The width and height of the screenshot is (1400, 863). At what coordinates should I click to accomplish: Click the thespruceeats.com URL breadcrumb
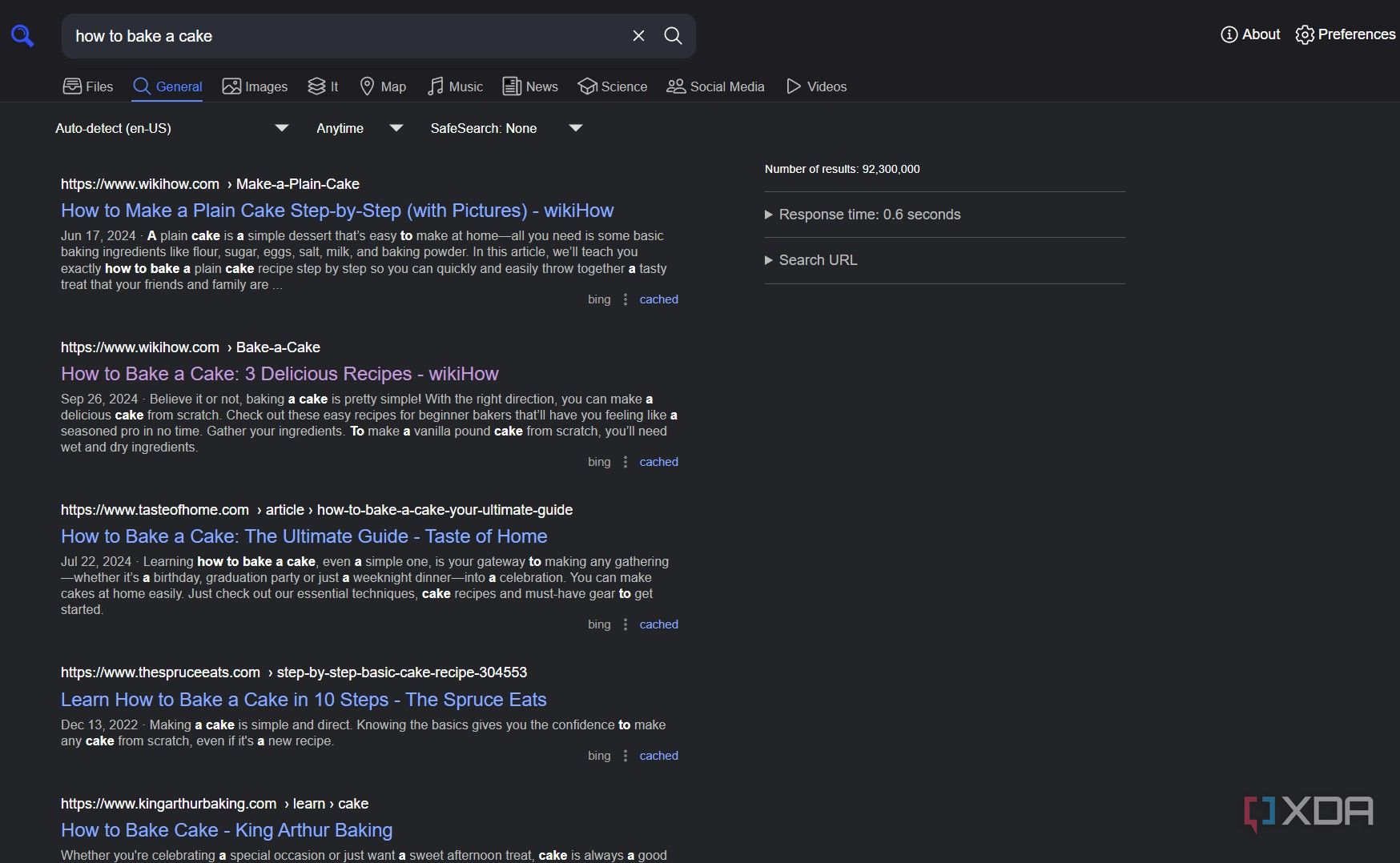click(294, 672)
